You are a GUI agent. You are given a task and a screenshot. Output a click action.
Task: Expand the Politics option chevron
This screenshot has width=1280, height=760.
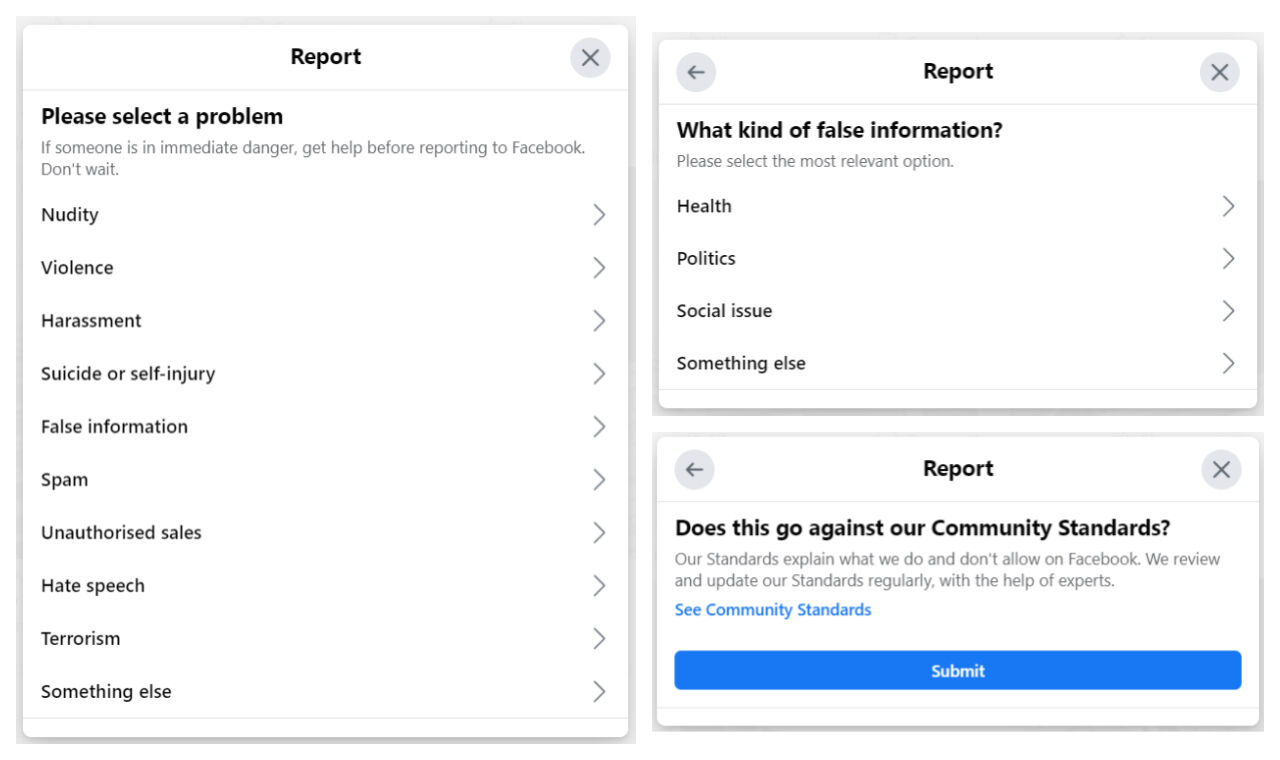(1228, 258)
